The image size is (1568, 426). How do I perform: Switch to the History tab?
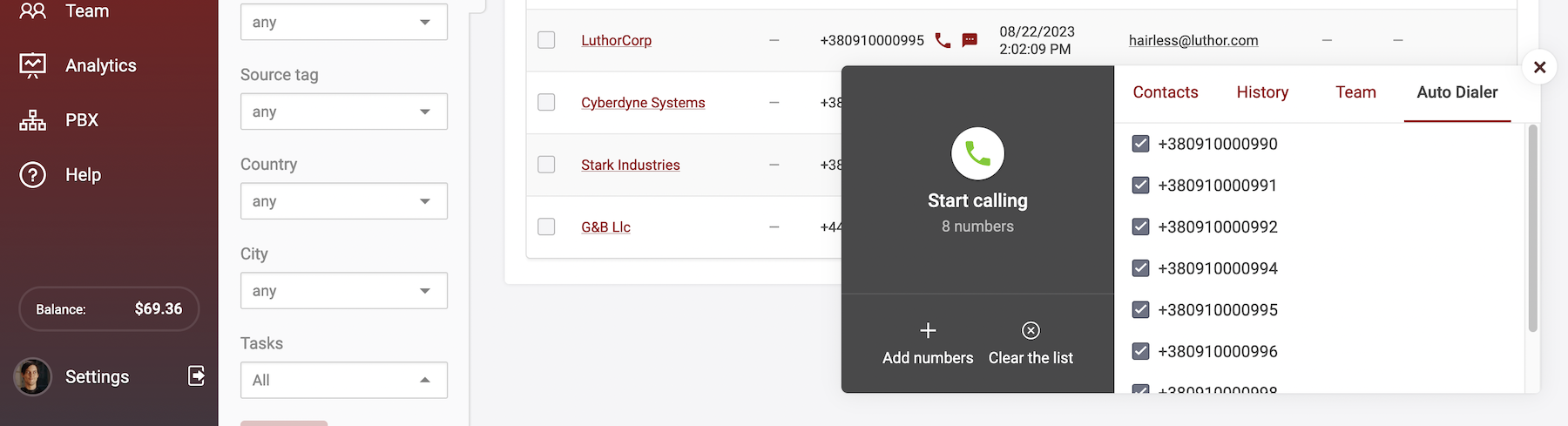1262,92
